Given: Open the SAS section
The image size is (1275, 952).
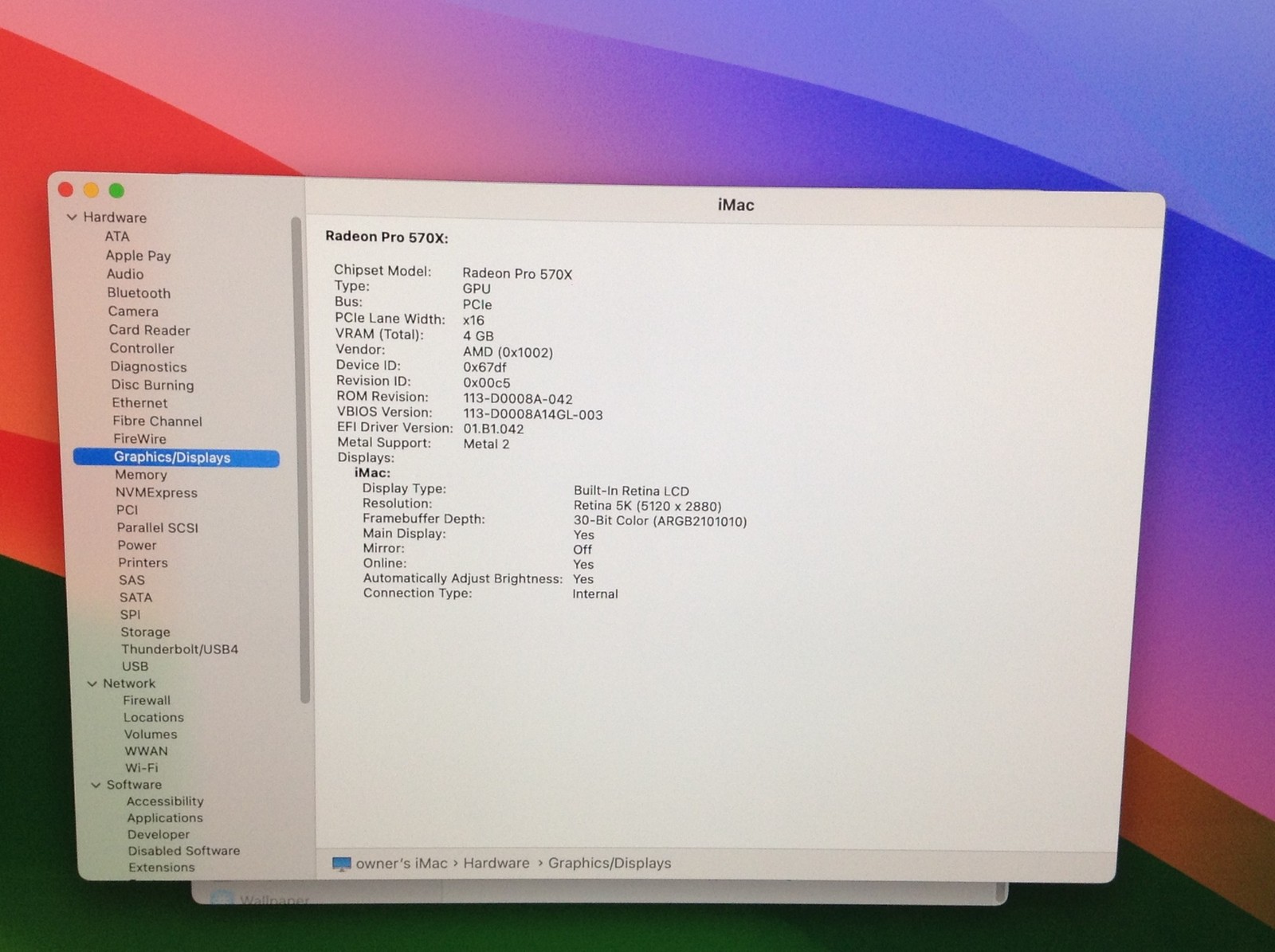Looking at the screenshot, I should pyautogui.click(x=131, y=580).
